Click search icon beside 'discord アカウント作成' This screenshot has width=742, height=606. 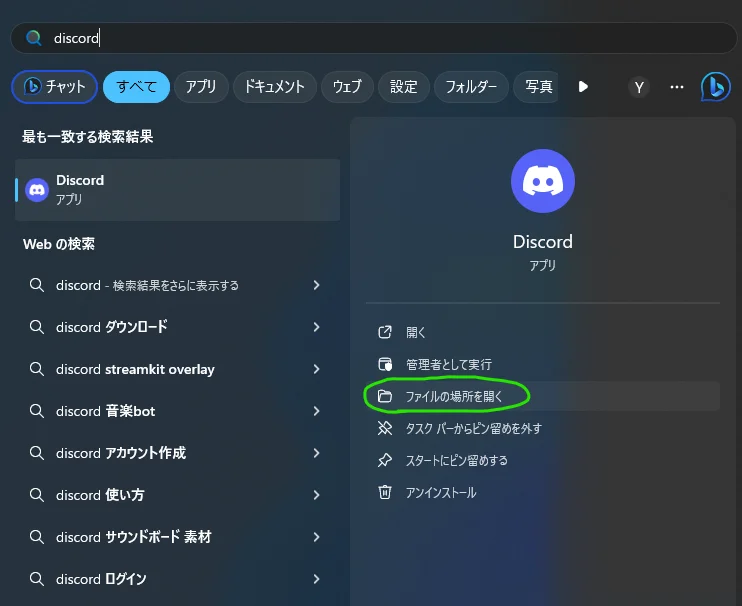click(36, 453)
